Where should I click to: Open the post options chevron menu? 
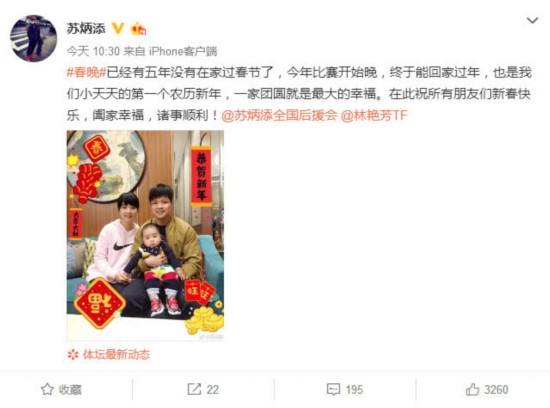click(x=532, y=21)
